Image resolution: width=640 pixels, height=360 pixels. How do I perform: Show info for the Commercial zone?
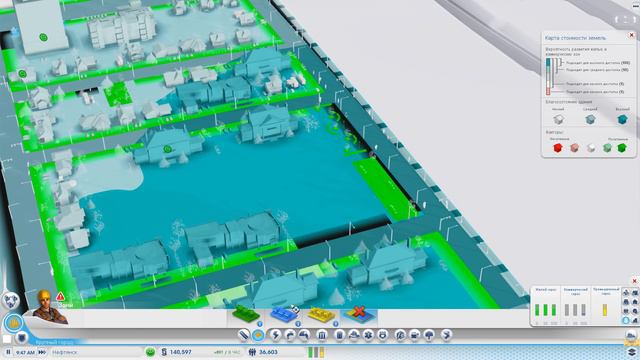298,324
